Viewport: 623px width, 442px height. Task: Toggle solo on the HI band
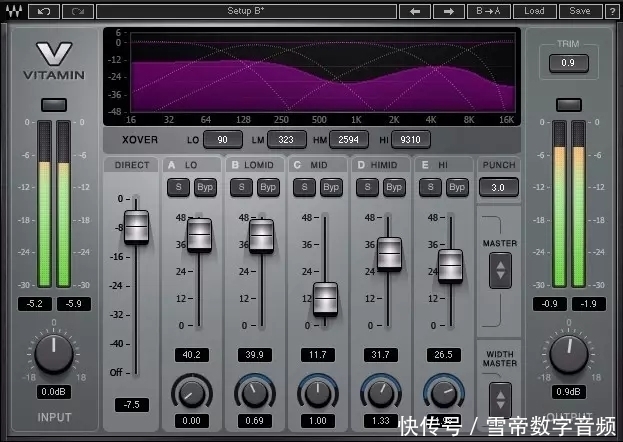click(430, 187)
